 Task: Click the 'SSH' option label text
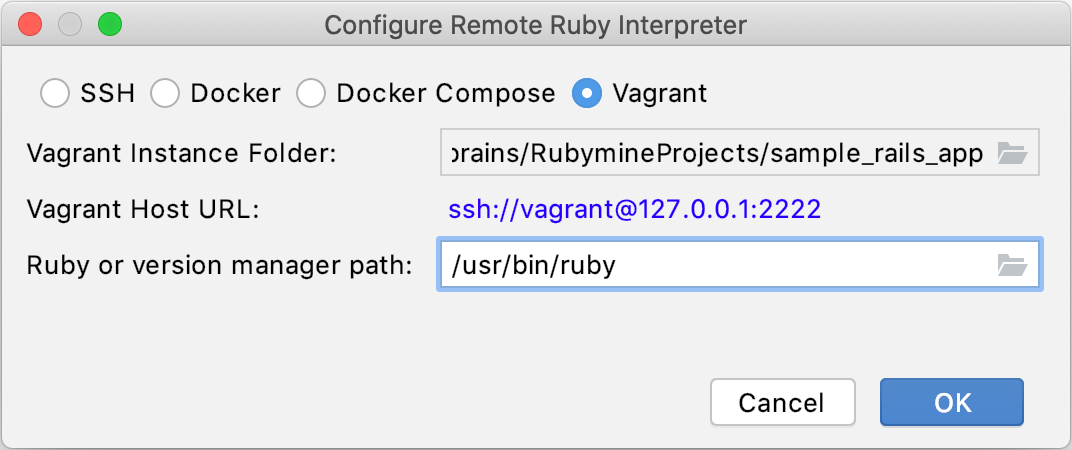point(107,94)
